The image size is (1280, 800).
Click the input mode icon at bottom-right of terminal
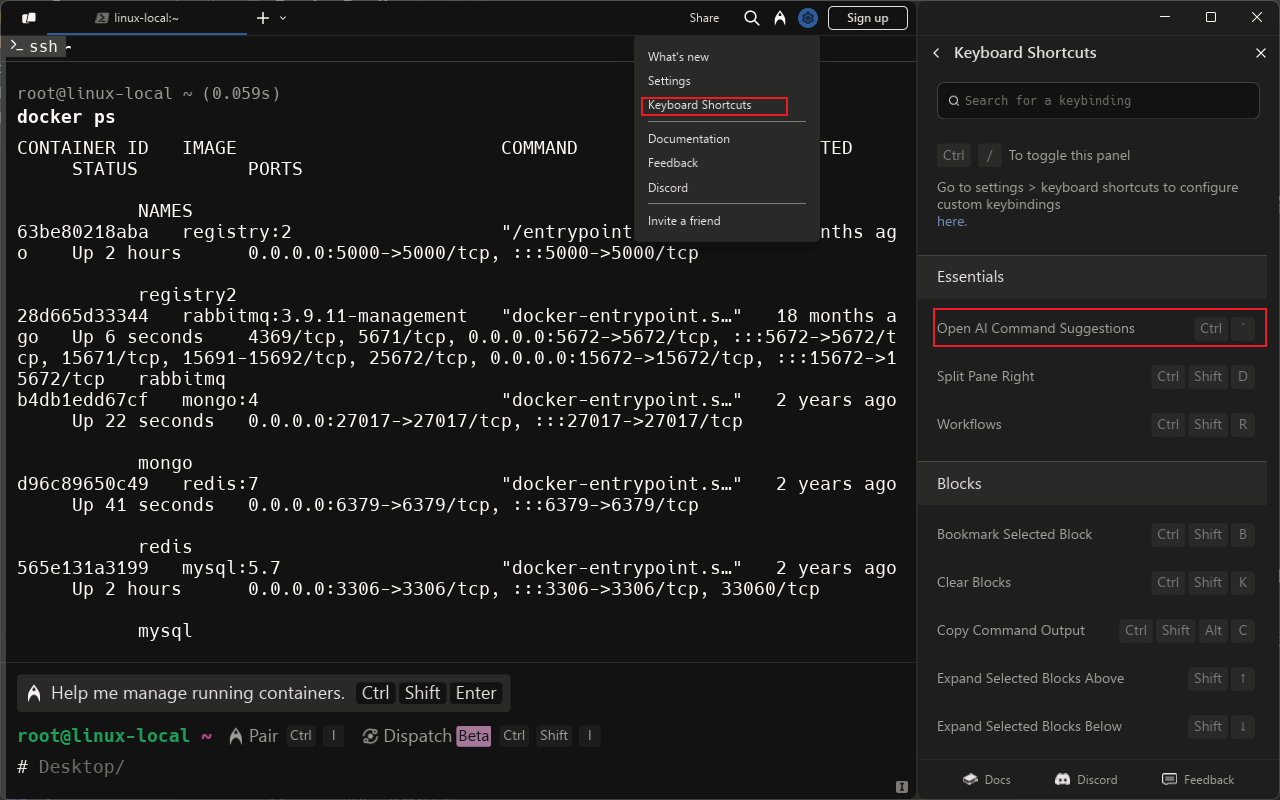tap(902, 786)
